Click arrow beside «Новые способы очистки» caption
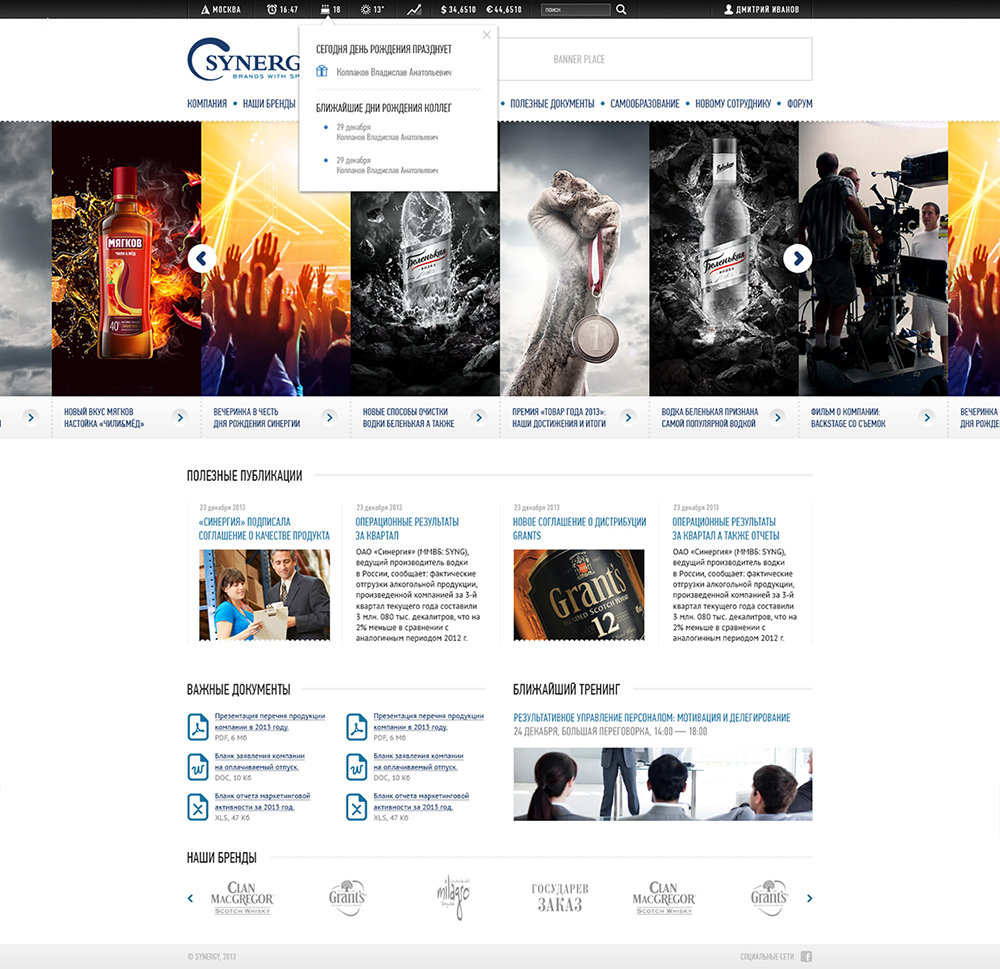Screen dimensions: 1000x969 tap(478, 417)
